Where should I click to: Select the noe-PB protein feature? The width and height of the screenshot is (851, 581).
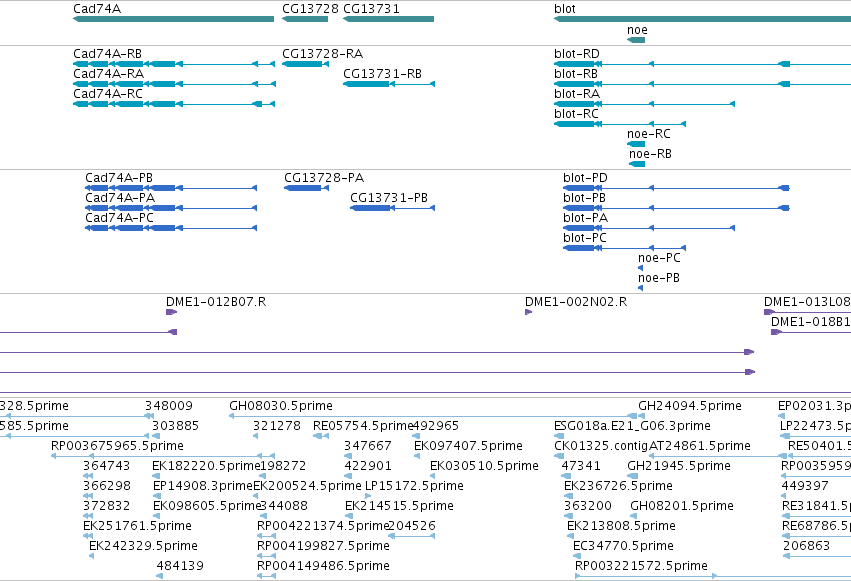[640, 288]
